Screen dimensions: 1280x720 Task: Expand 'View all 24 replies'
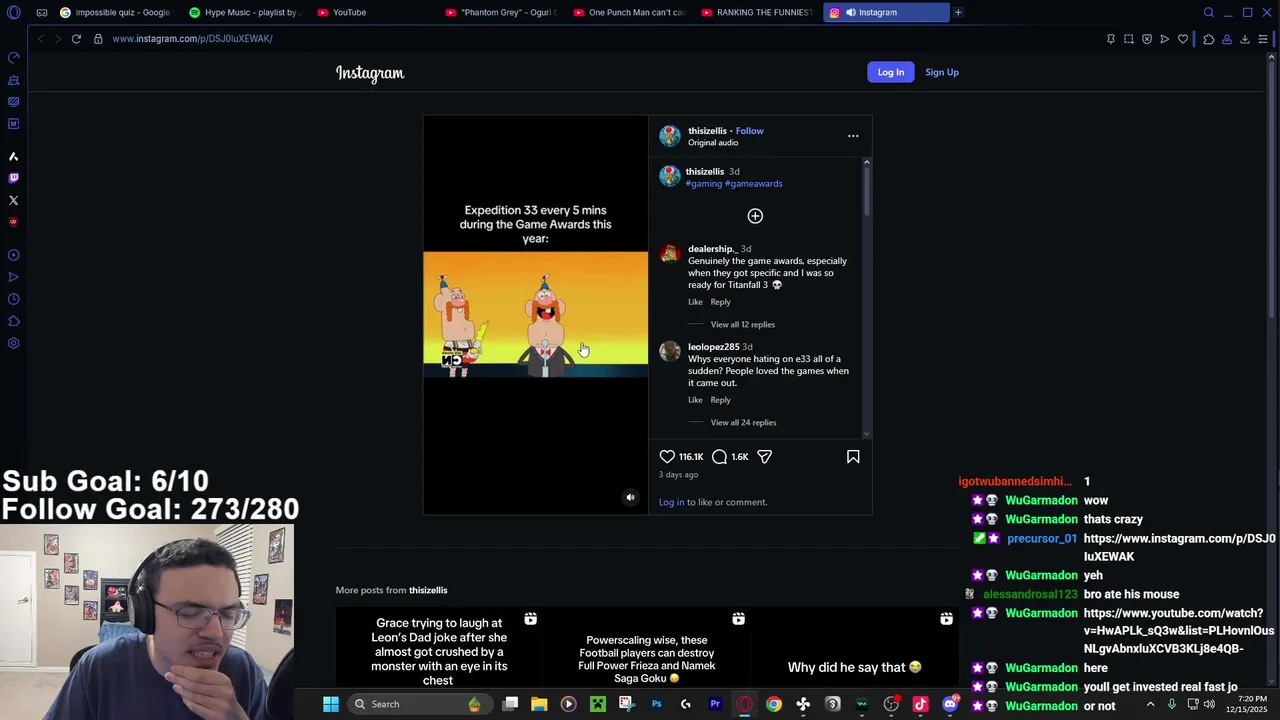[x=743, y=422]
